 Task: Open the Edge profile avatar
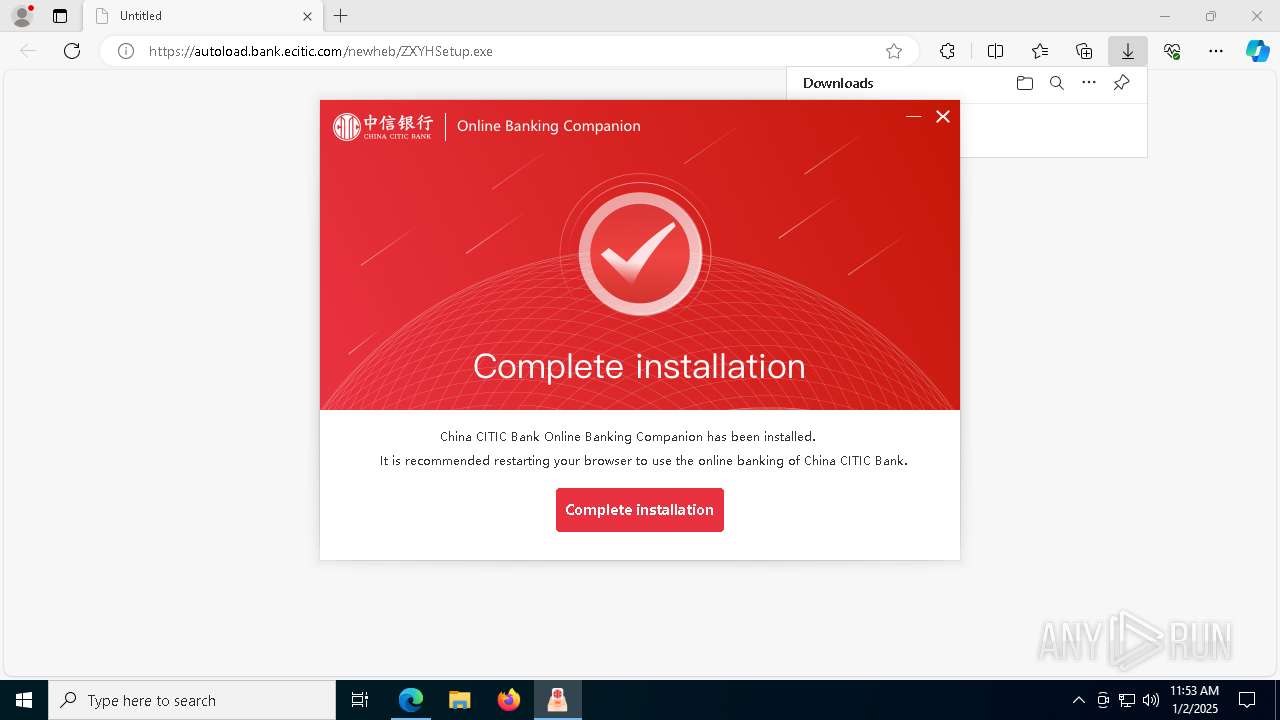click(21, 16)
